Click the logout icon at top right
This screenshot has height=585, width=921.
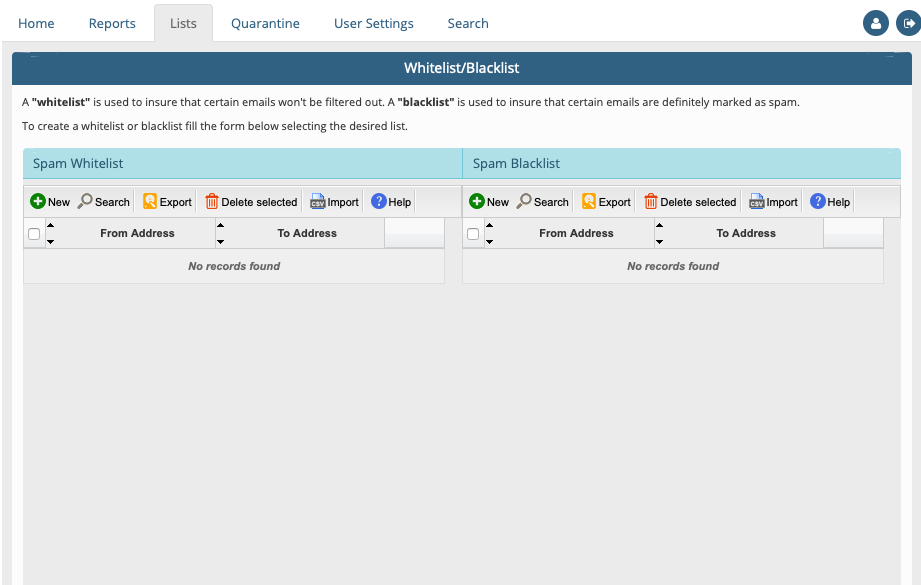click(x=906, y=23)
